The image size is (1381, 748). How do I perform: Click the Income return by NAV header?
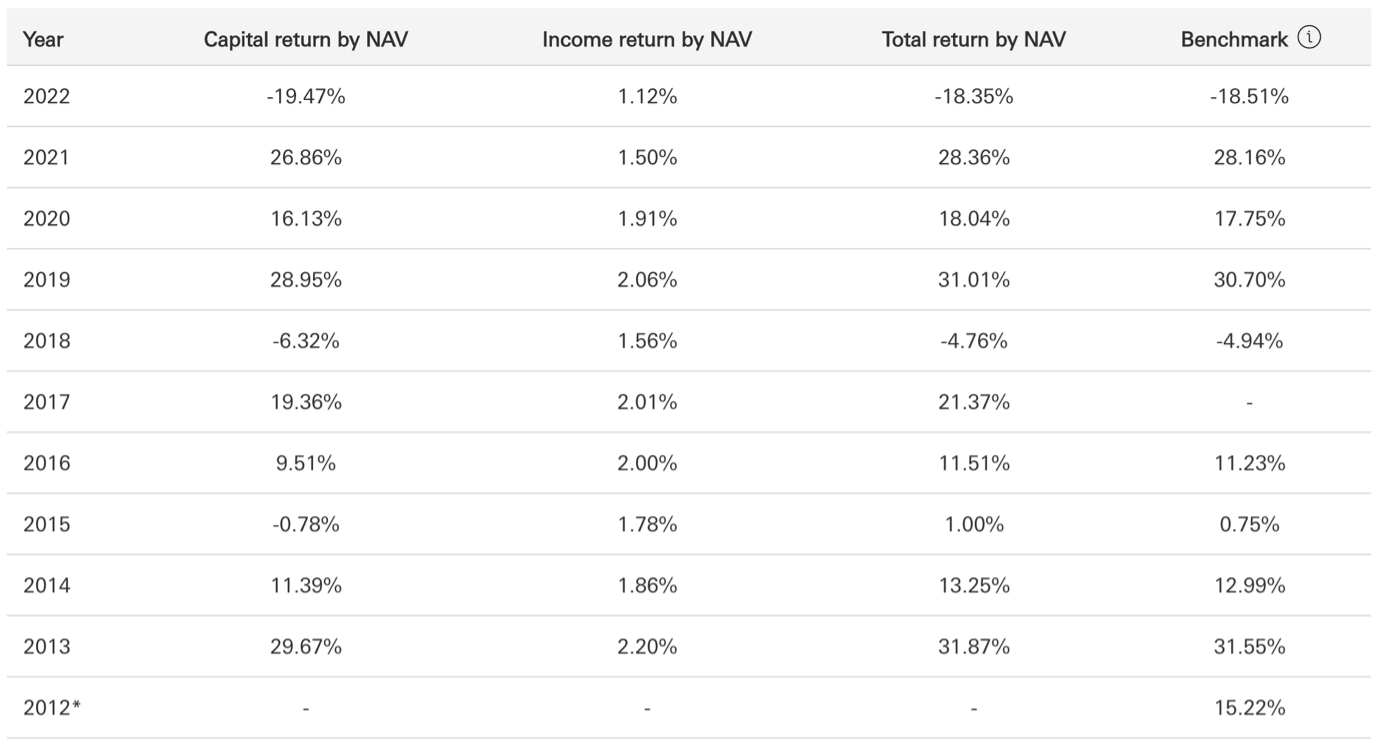pos(647,40)
